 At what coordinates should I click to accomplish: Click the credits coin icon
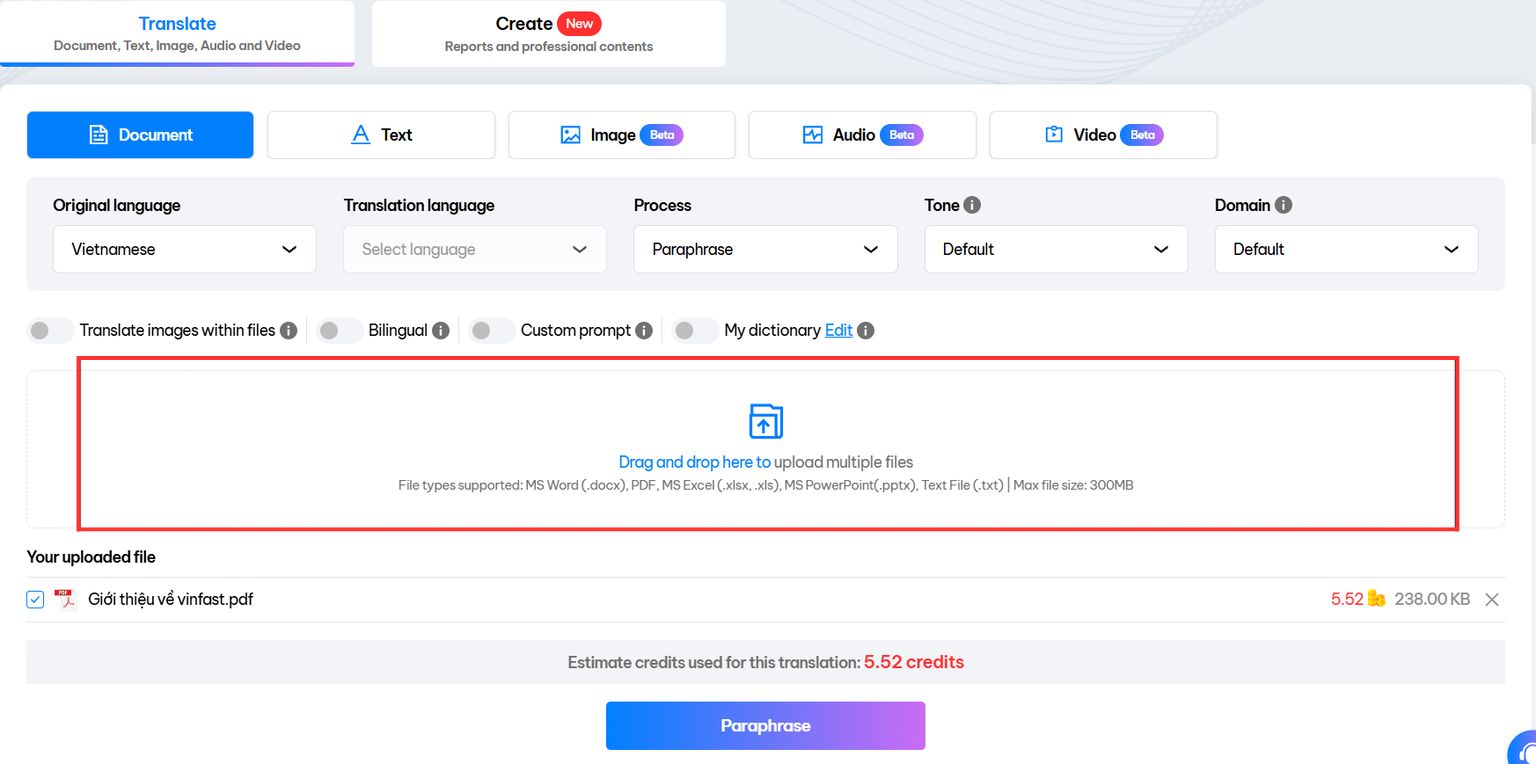click(x=1376, y=599)
